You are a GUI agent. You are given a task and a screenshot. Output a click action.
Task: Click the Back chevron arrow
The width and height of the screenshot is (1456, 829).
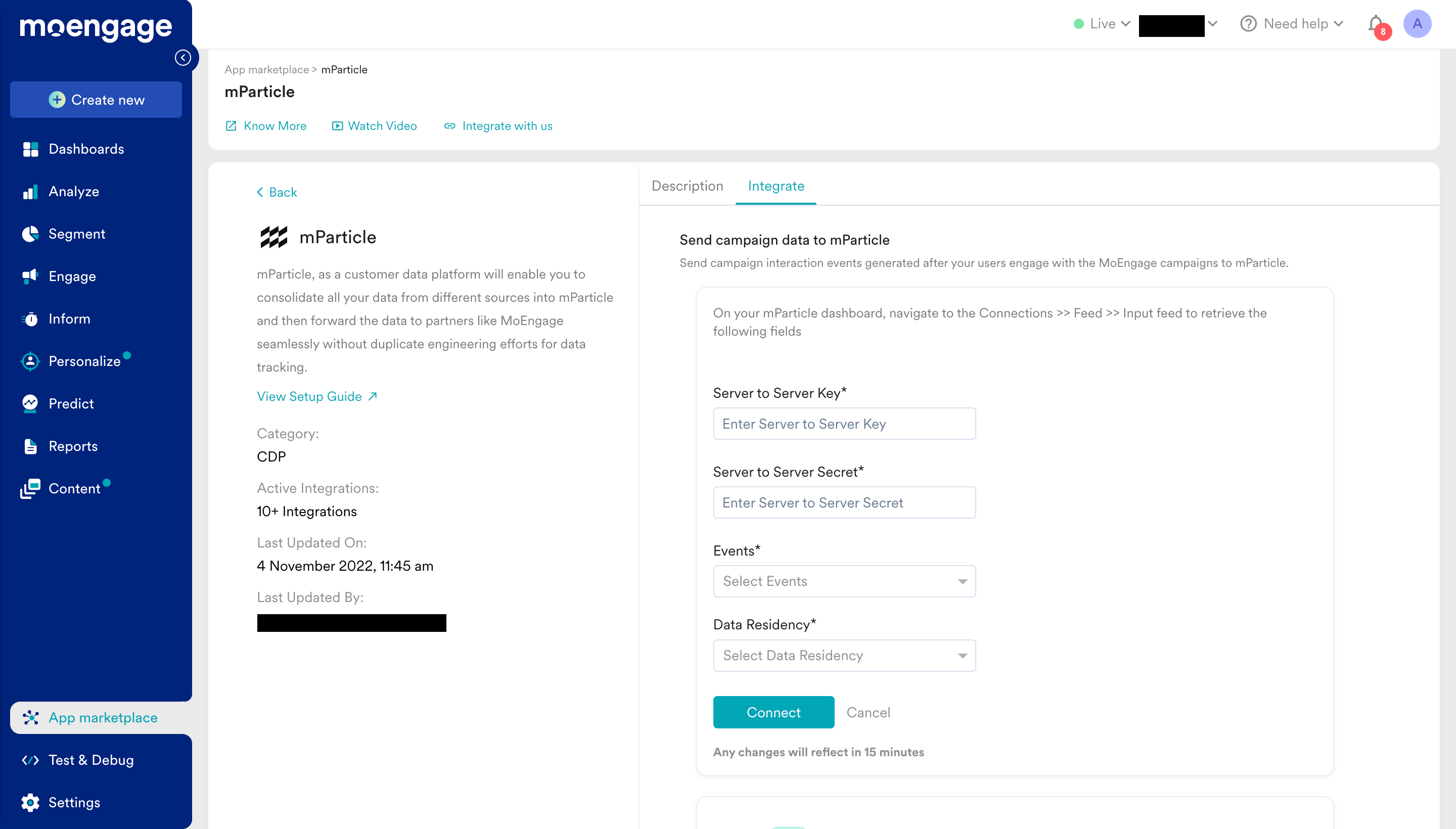coord(260,192)
